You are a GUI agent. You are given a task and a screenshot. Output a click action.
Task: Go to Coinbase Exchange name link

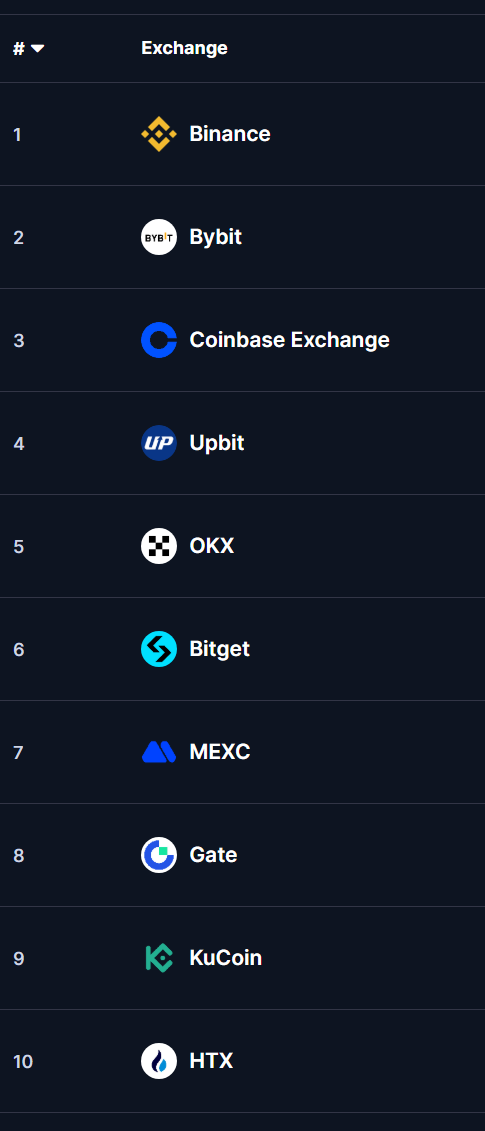289,340
